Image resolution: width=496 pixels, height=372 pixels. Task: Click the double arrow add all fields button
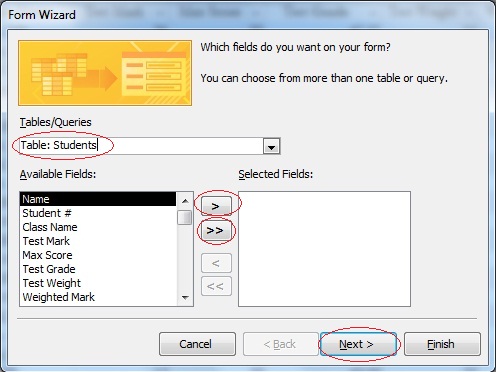coord(216,230)
